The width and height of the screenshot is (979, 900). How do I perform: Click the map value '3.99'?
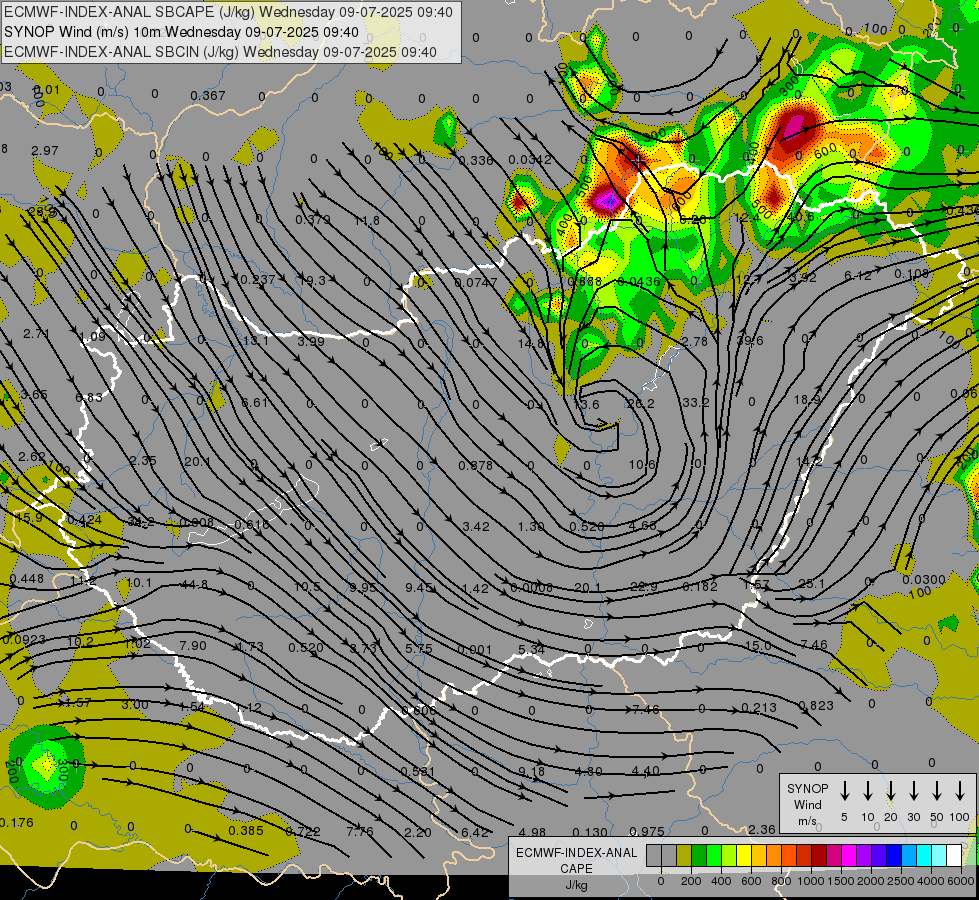311,341
